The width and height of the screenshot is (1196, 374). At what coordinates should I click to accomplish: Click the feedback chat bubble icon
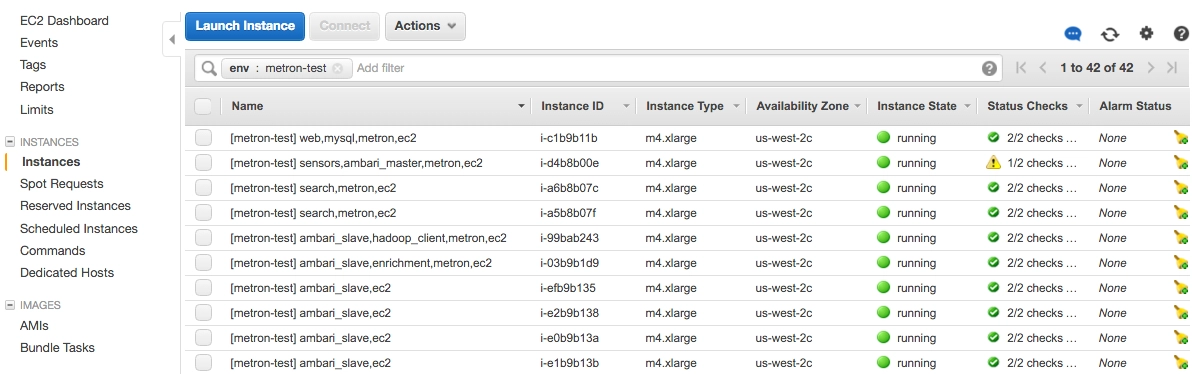coord(1073,34)
